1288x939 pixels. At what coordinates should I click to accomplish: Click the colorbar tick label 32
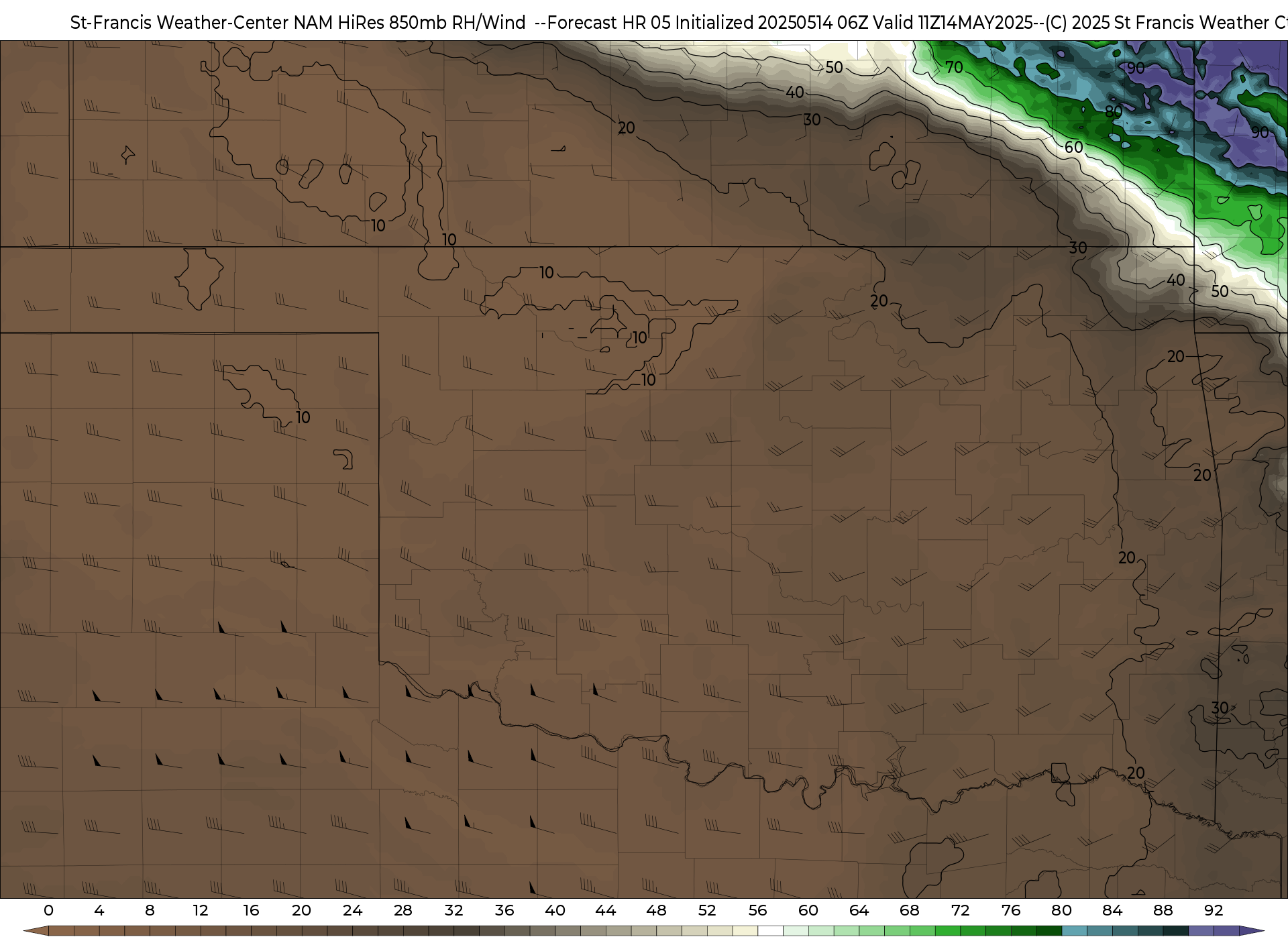[453, 910]
